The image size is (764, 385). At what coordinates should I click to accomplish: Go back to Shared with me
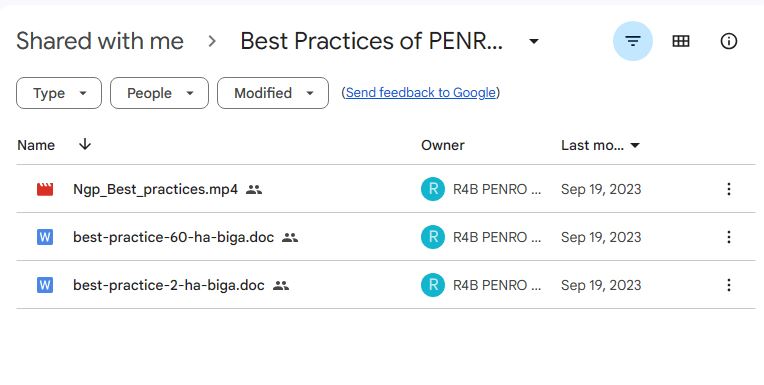[x=100, y=41]
